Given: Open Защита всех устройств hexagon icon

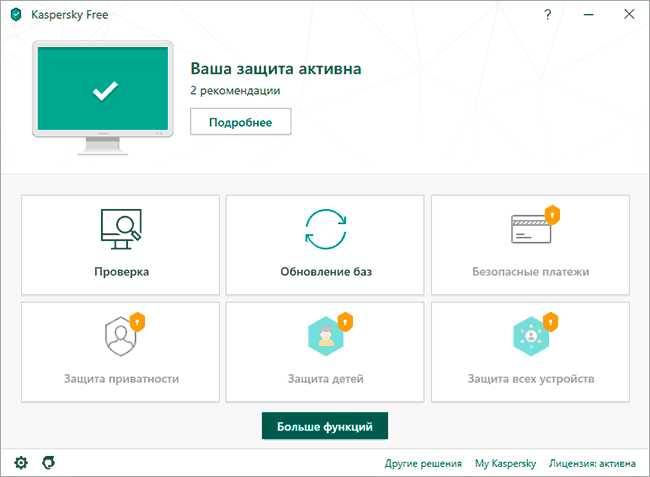Looking at the screenshot, I should point(531,336).
